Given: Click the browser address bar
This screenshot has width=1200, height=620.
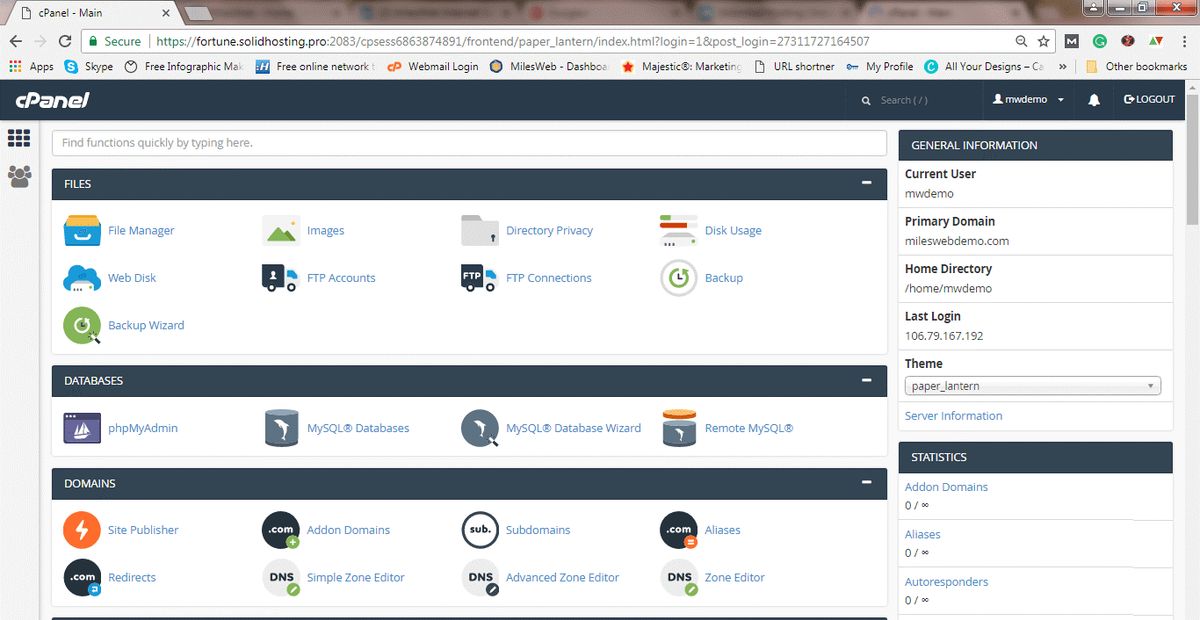Looking at the screenshot, I should [x=580, y=41].
